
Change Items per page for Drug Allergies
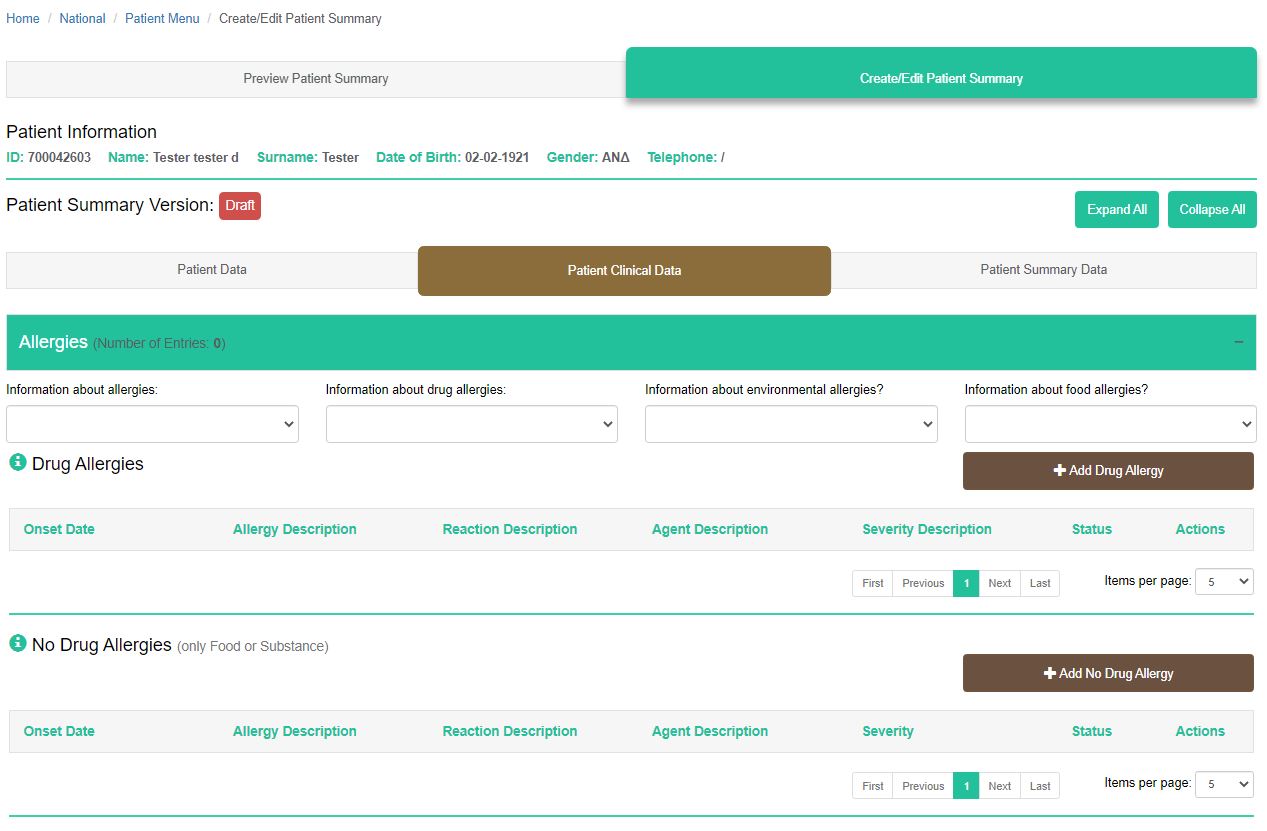(1224, 581)
